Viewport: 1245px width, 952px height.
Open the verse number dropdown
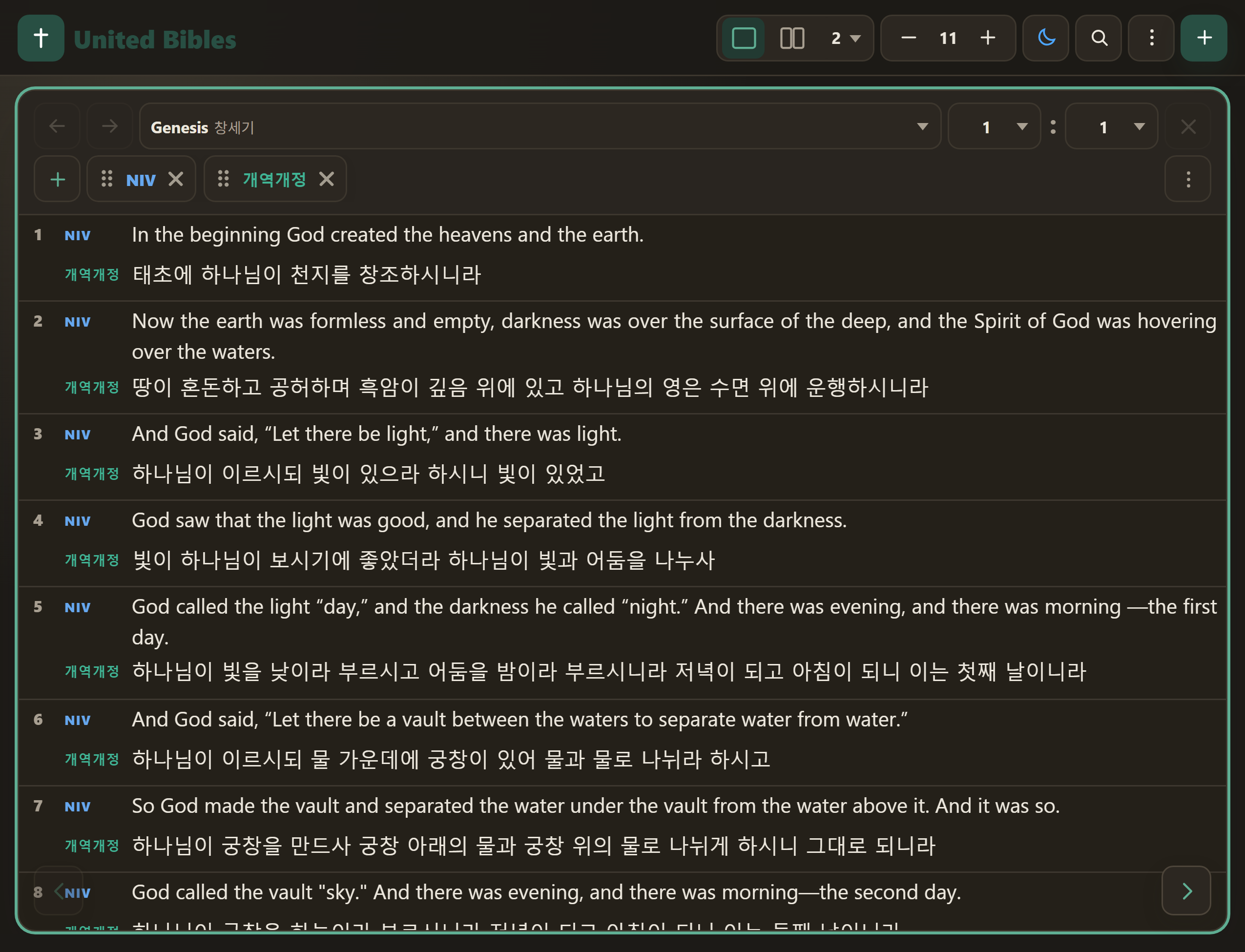tap(1111, 126)
